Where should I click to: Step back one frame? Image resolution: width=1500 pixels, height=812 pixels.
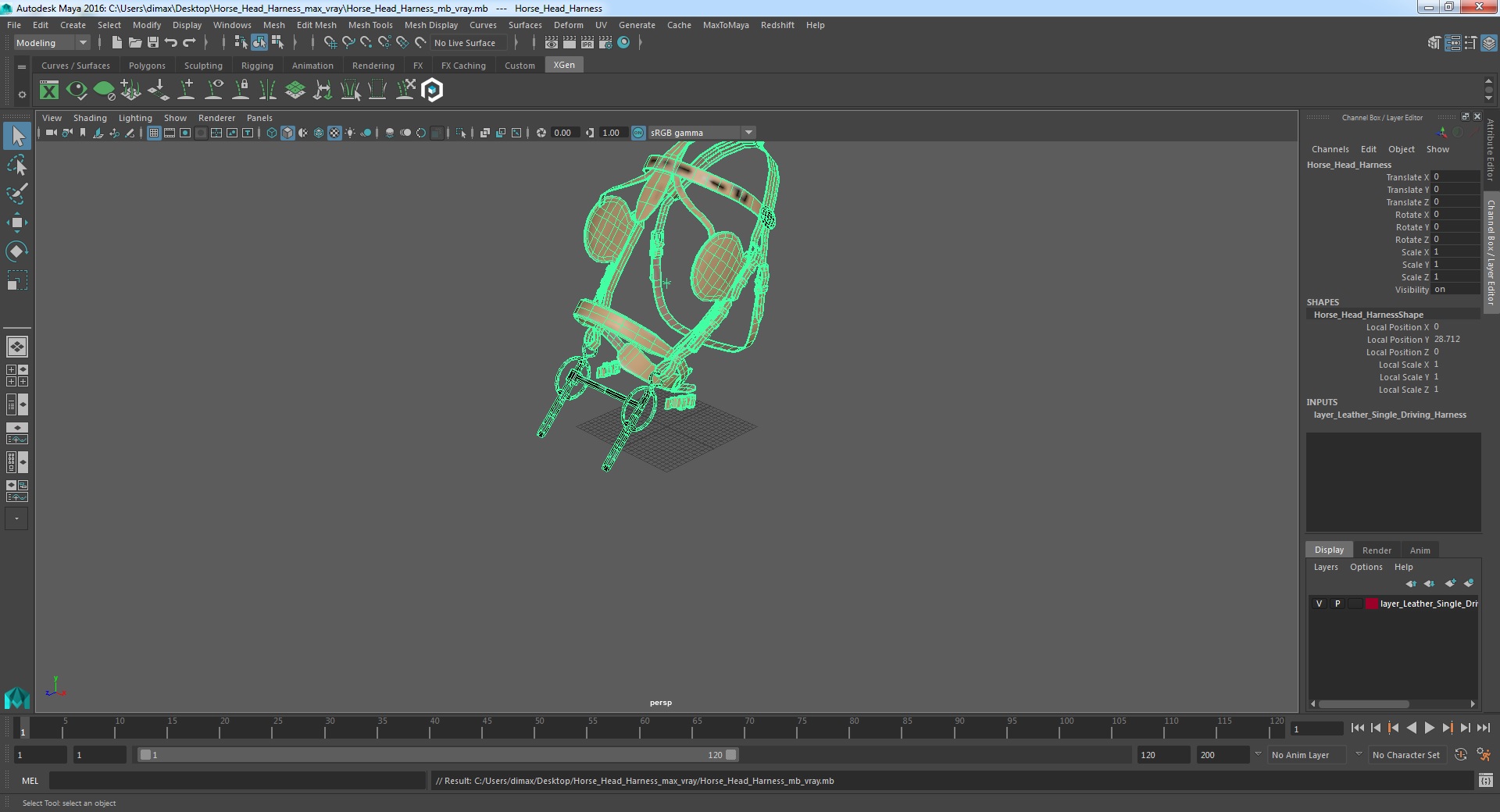click(1376, 728)
